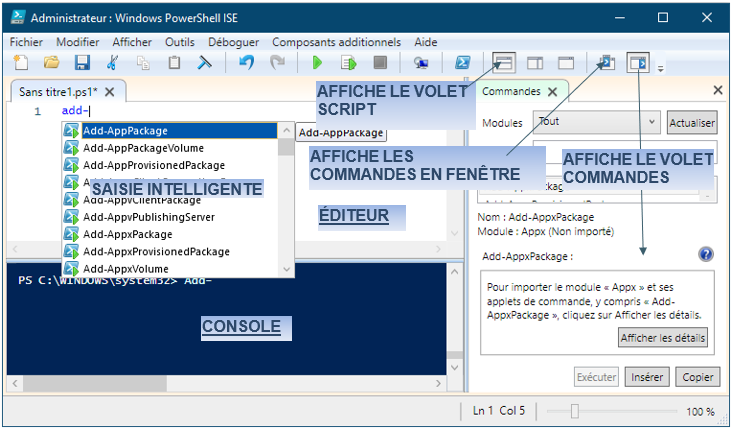Viewport: 735px width, 429px height.
Task: Select the Sans titre1.ps1 script tab
Action: click(58, 92)
